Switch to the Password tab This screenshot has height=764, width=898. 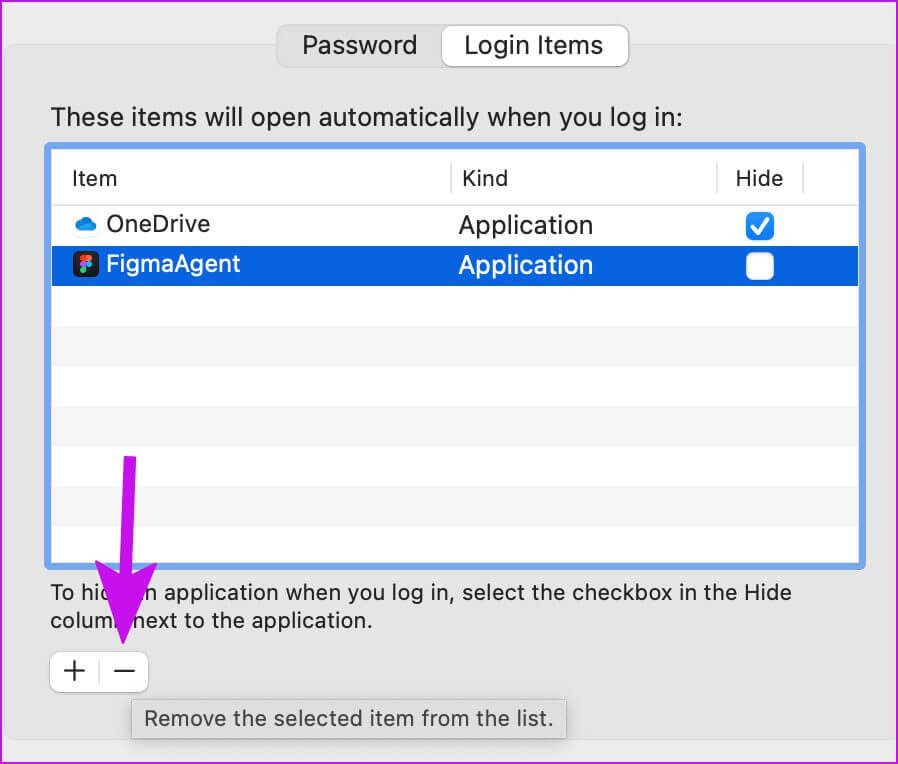click(x=360, y=45)
